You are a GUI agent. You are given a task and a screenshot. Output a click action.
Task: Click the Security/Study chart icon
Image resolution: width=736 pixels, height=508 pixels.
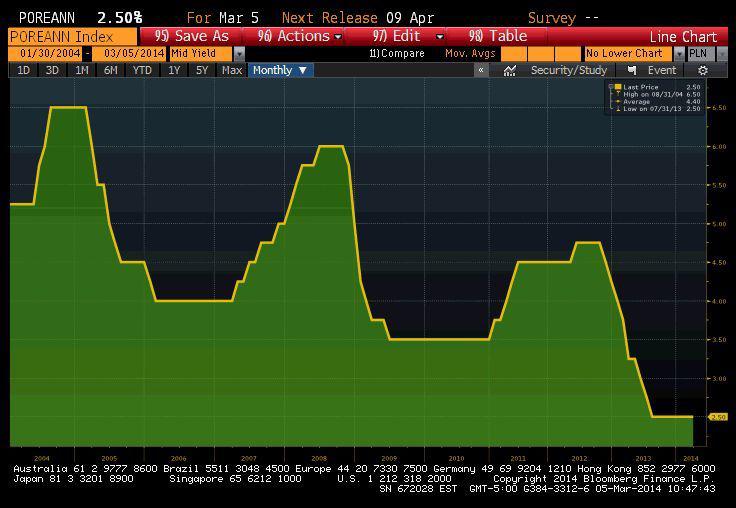click(x=511, y=71)
